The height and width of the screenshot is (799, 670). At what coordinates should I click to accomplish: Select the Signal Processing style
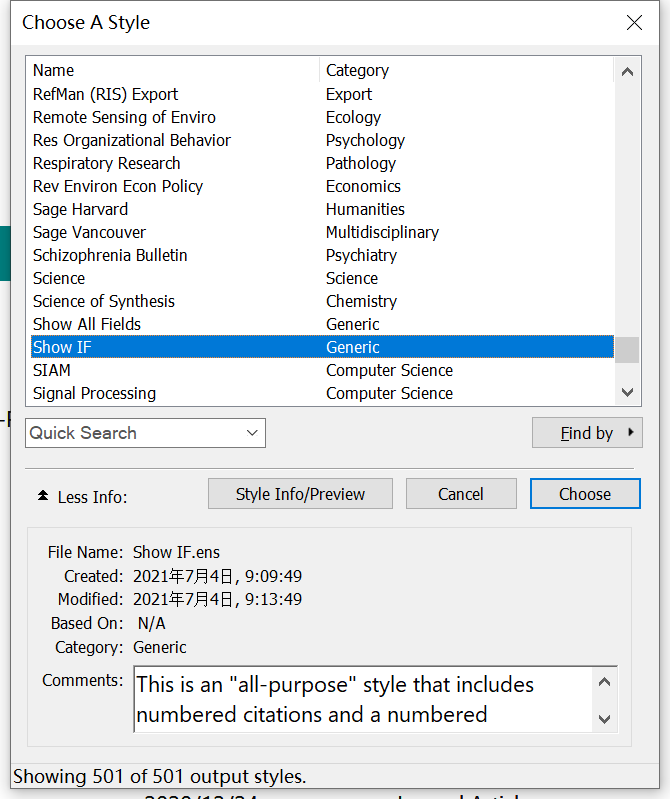[94, 393]
